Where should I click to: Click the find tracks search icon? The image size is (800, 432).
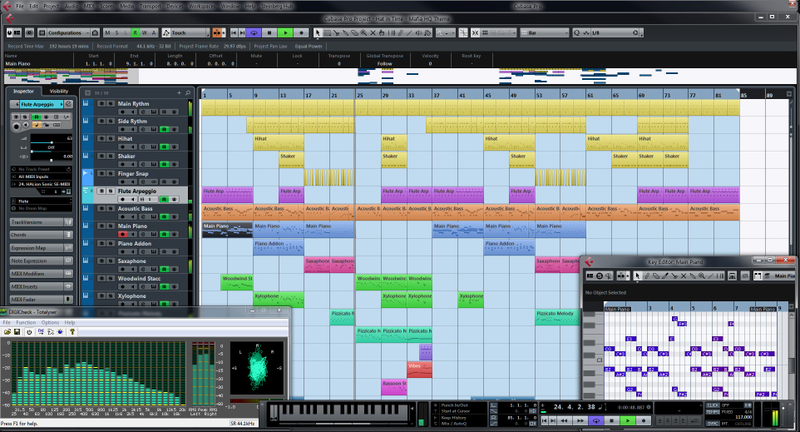coord(187,93)
